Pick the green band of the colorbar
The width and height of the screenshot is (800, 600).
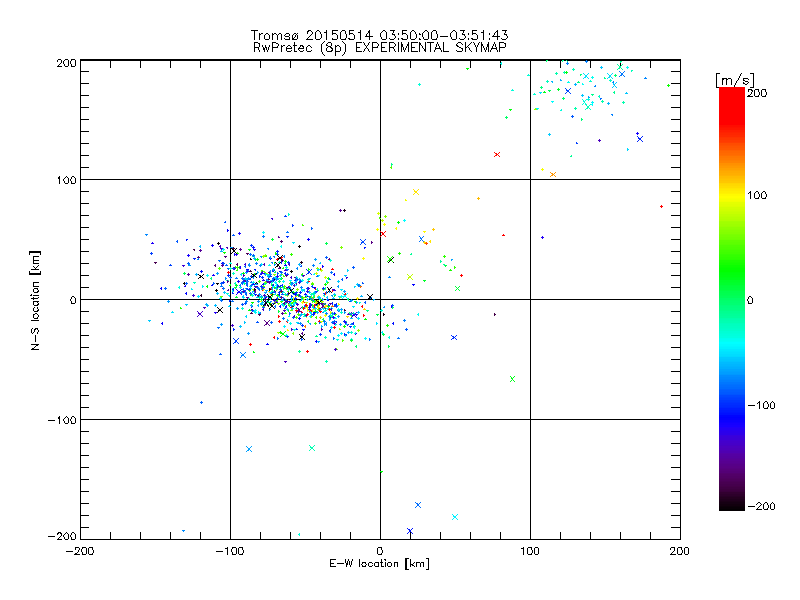[732, 270]
